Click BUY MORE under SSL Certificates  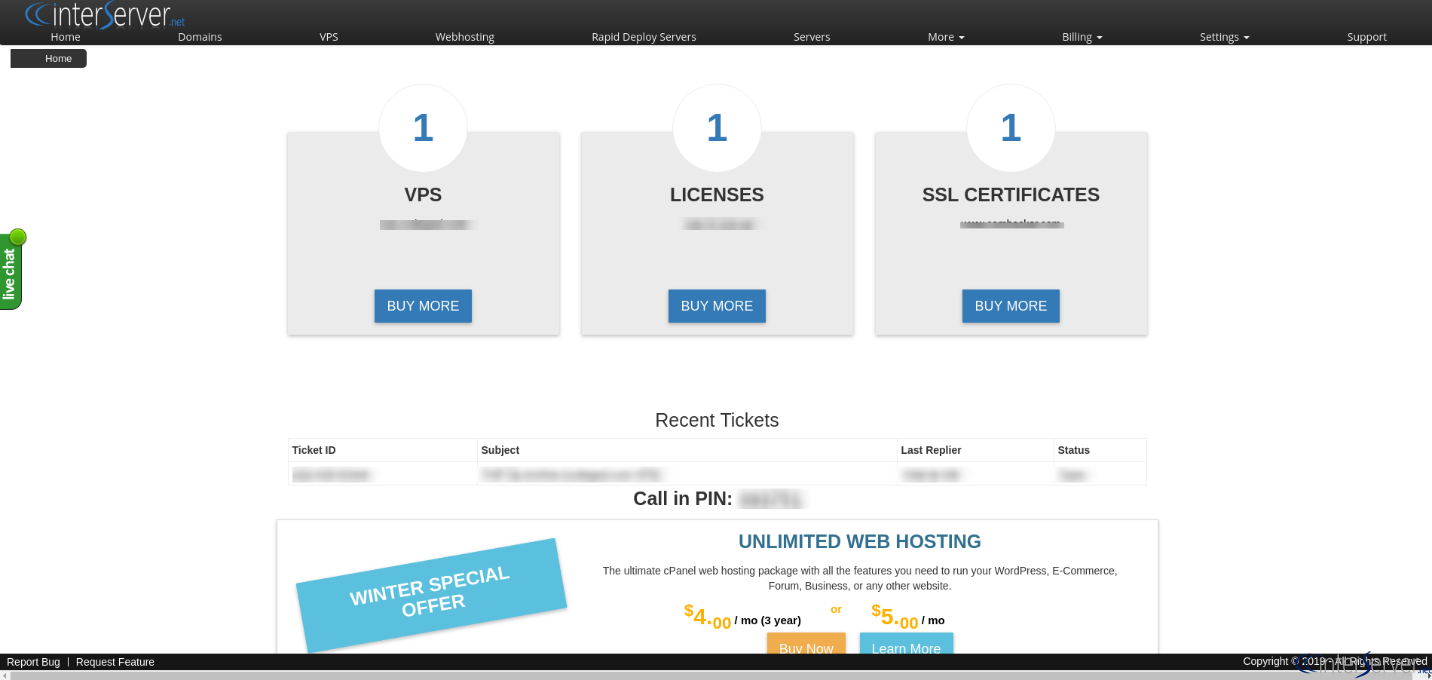[1011, 306]
